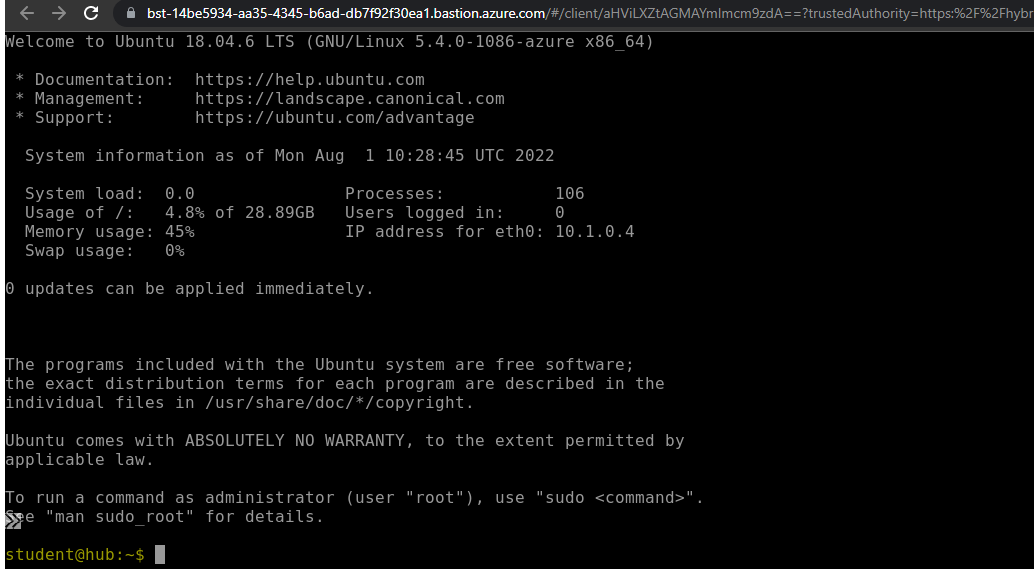Viewport: 1034px width, 569px height.
Task: Click the terminal cursor block at prompt
Action: pos(159,554)
